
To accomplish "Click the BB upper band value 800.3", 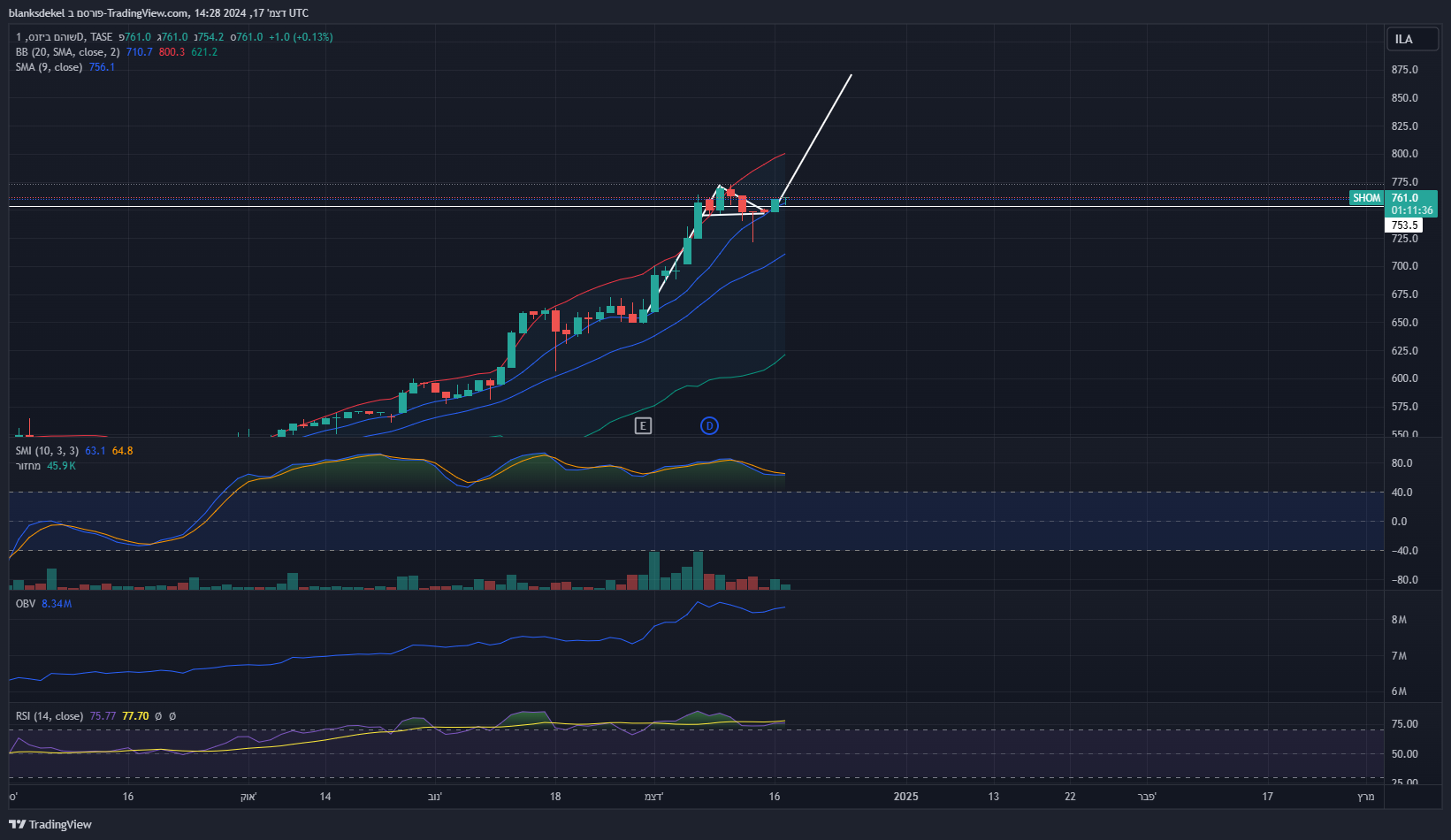I will coord(172,52).
